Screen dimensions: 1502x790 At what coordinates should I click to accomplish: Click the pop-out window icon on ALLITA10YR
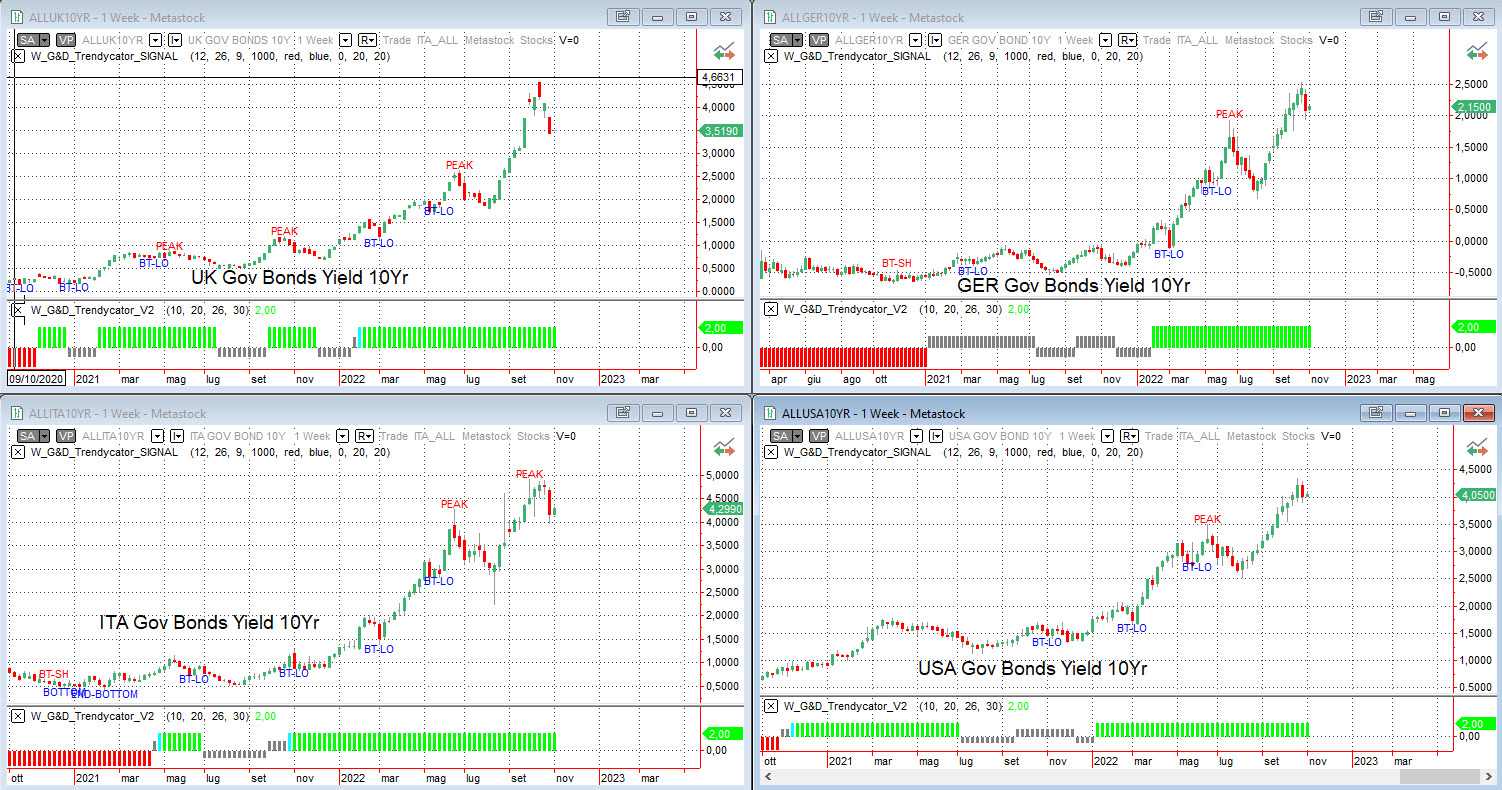pos(622,413)
